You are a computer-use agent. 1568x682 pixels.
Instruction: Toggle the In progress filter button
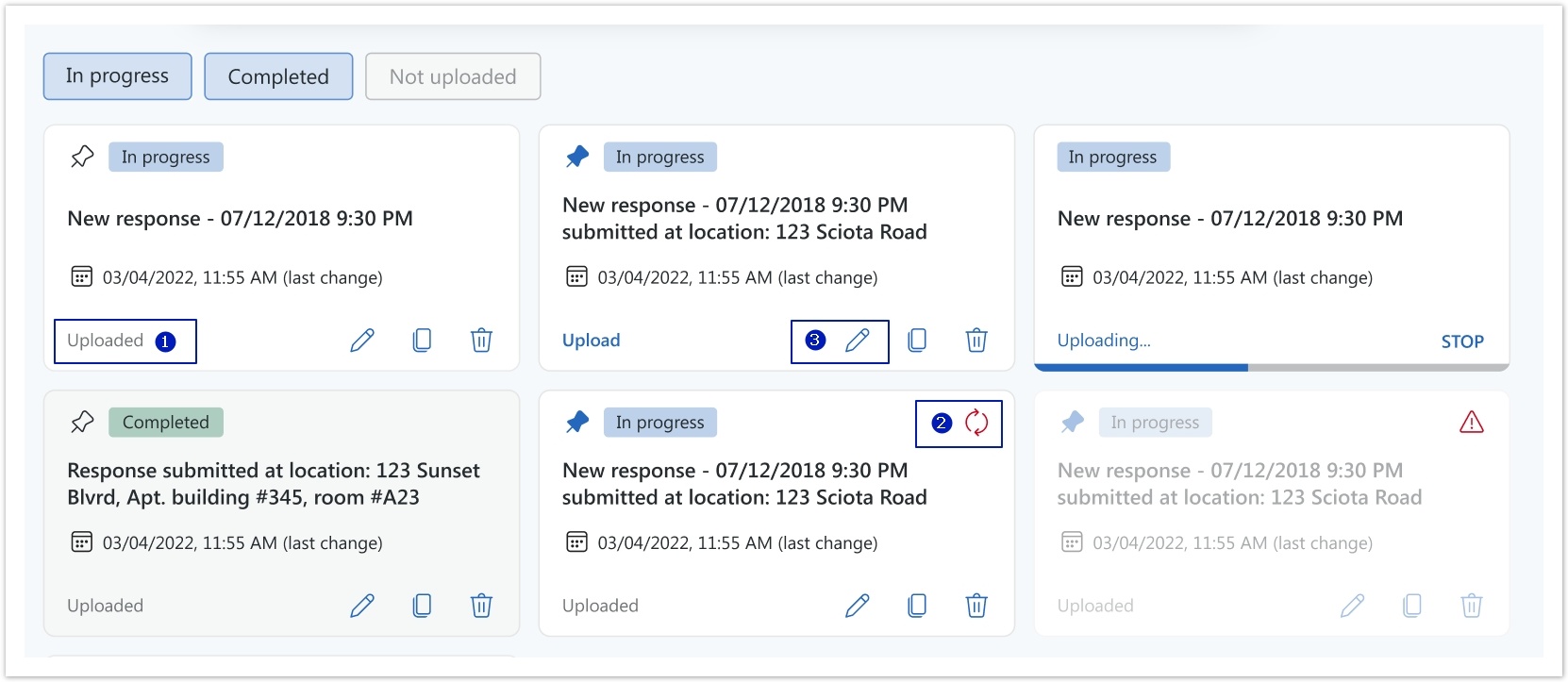(x=117, y=76)
